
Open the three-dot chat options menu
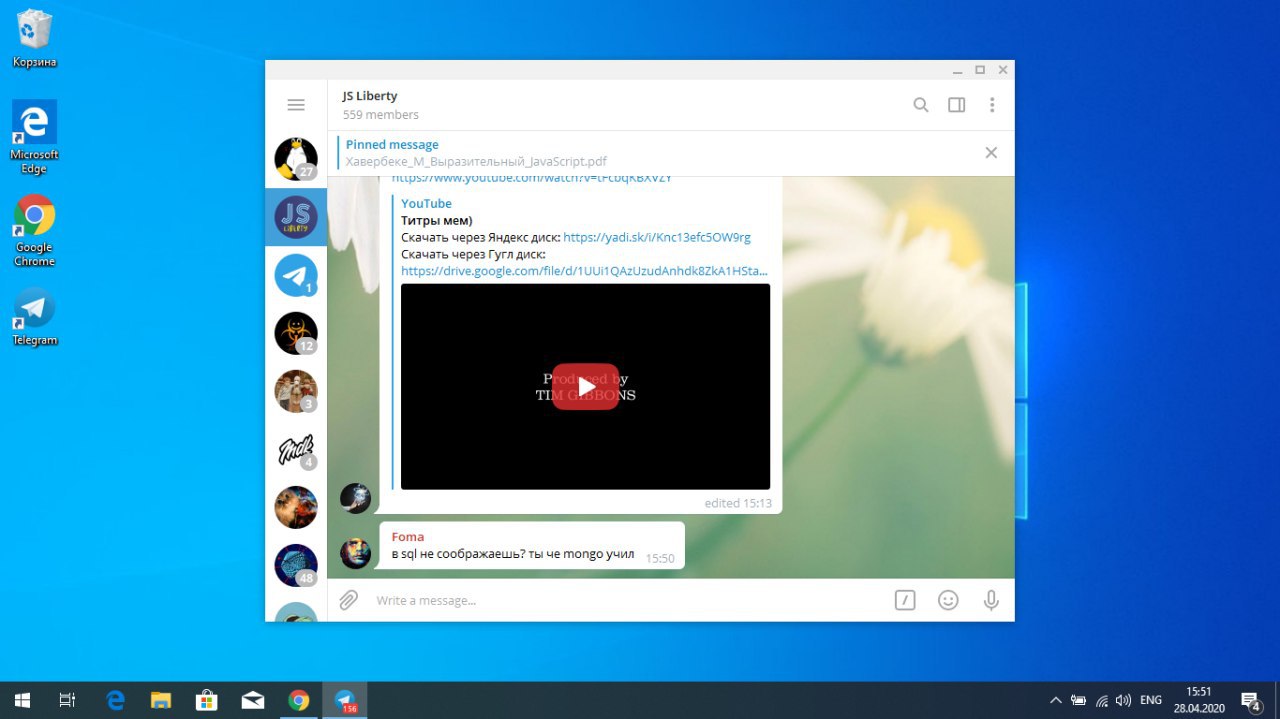[992, 105]
